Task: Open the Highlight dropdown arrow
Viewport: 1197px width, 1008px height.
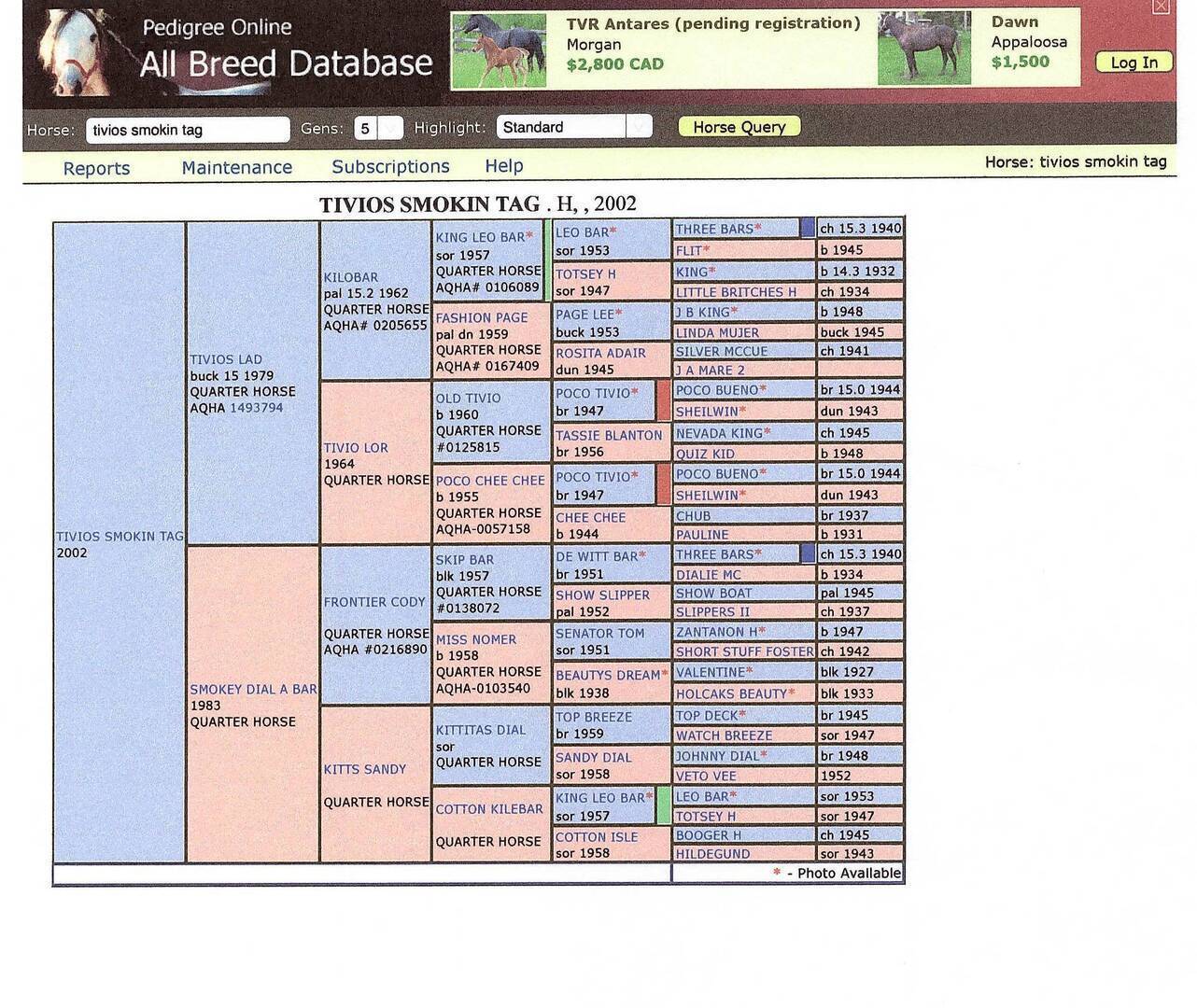Action: coord(639,127)
